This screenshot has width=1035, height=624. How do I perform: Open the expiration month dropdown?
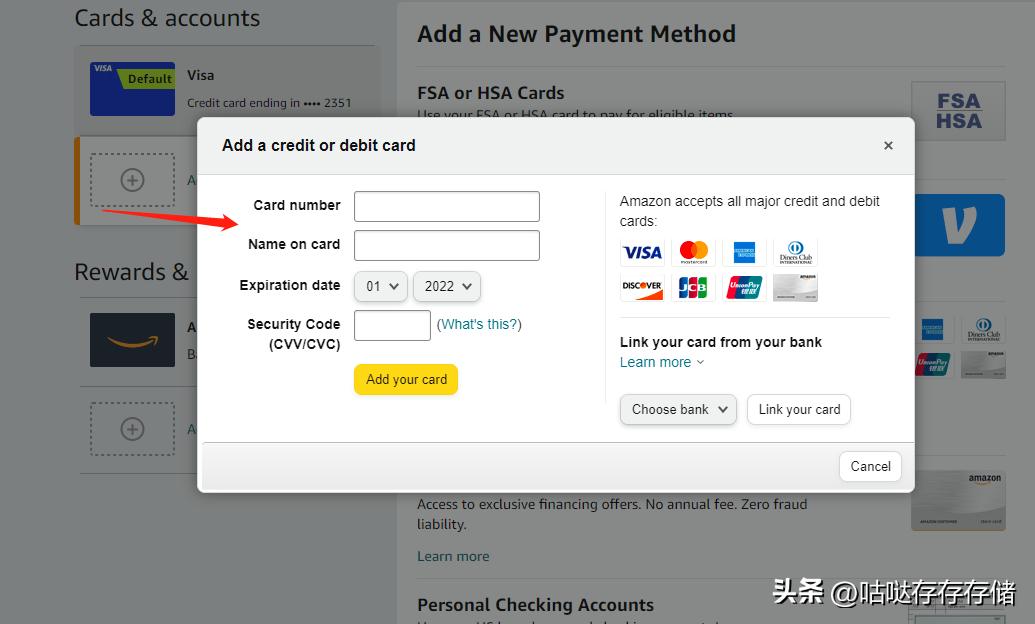(381, 286)
